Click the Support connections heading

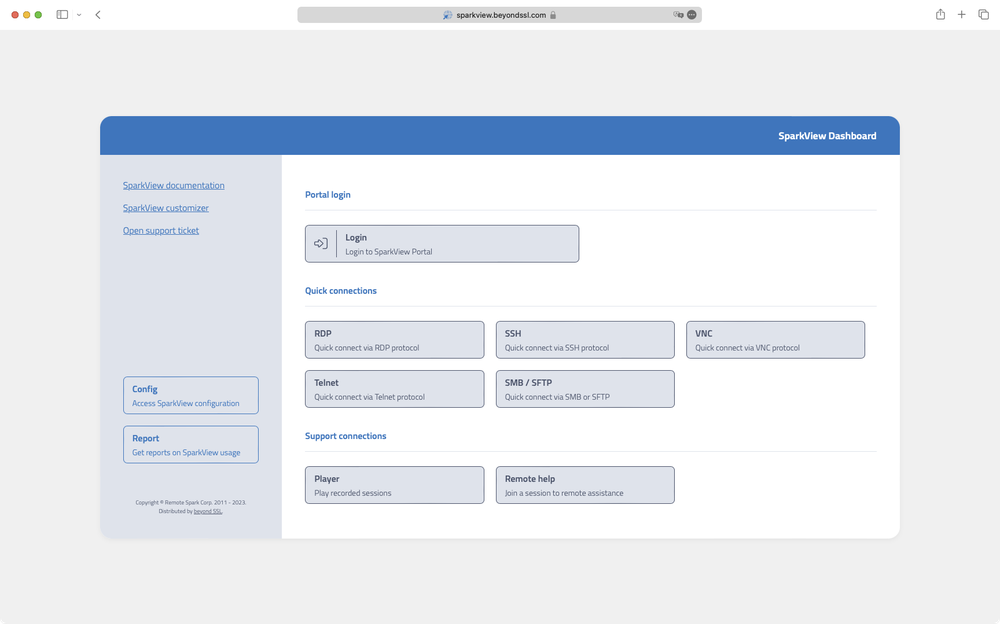(x=346, y=436)
